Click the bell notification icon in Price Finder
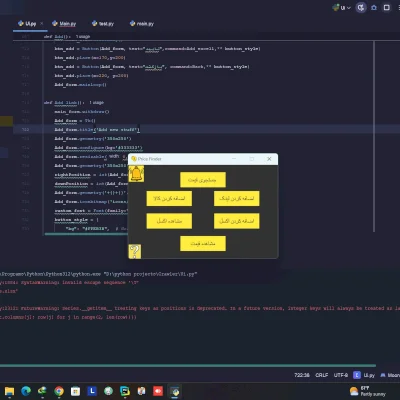This screenshot has width=400, height=400. click(136, 174)
